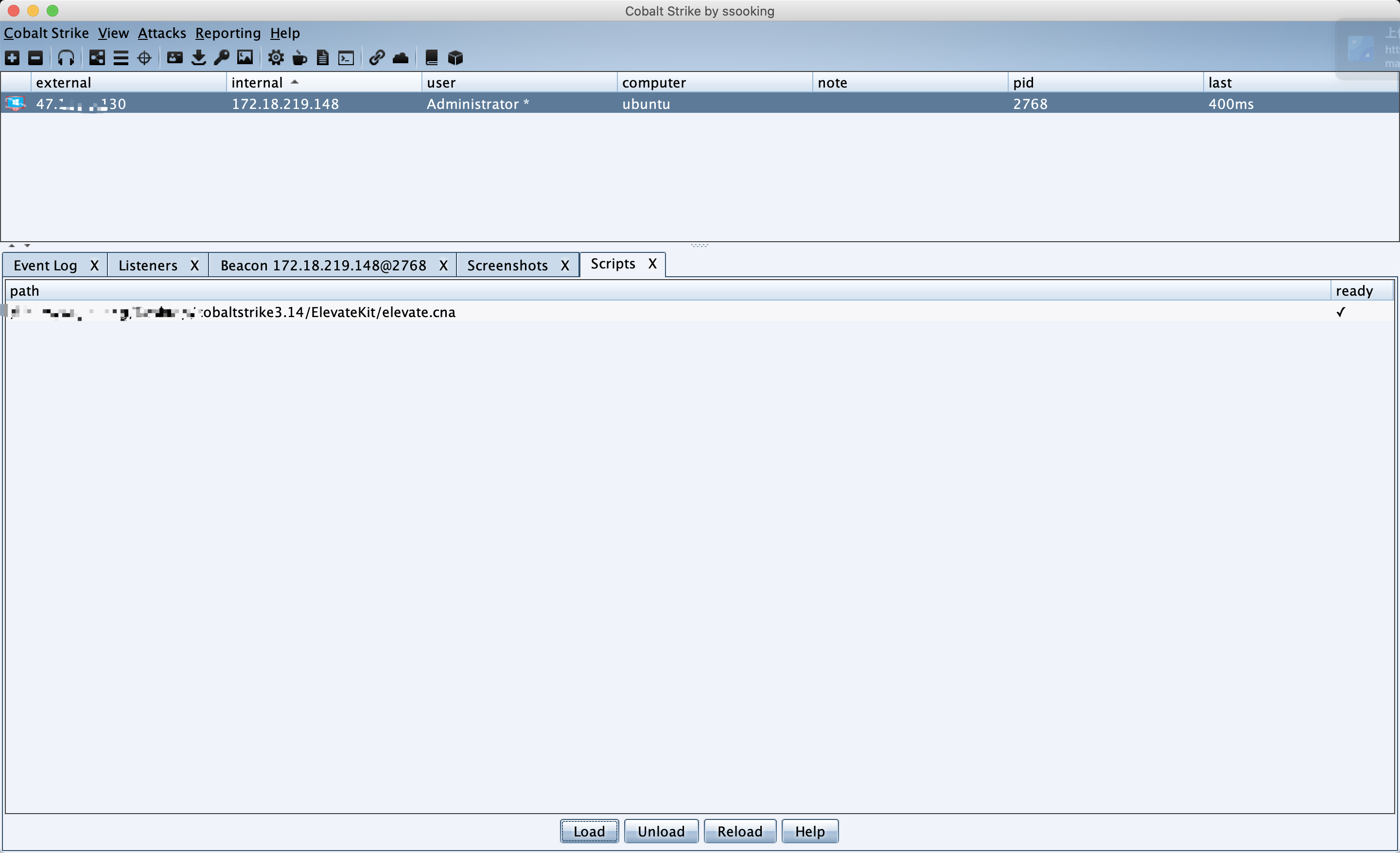This screenshot has height=853, width=1400.
Task: Click the Java coffee cup icon
Action: point(299,58)
